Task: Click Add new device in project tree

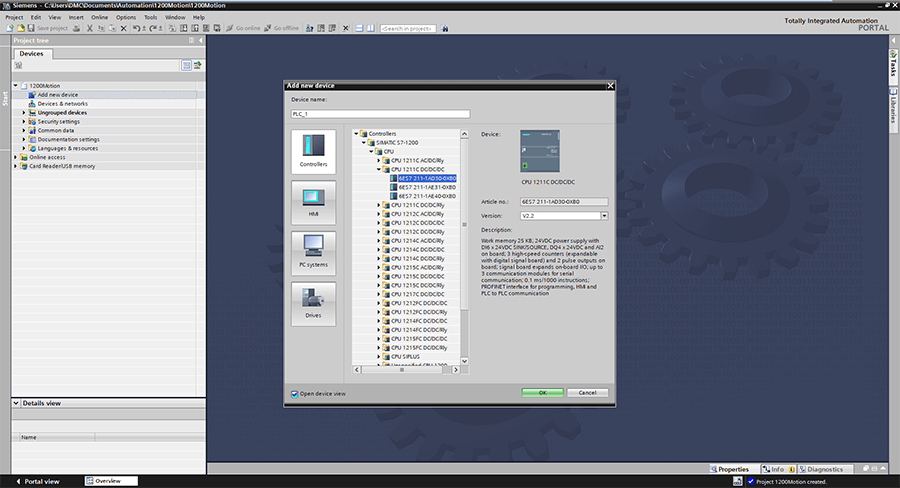Action: pyautogui.click(x=57, y=95)
